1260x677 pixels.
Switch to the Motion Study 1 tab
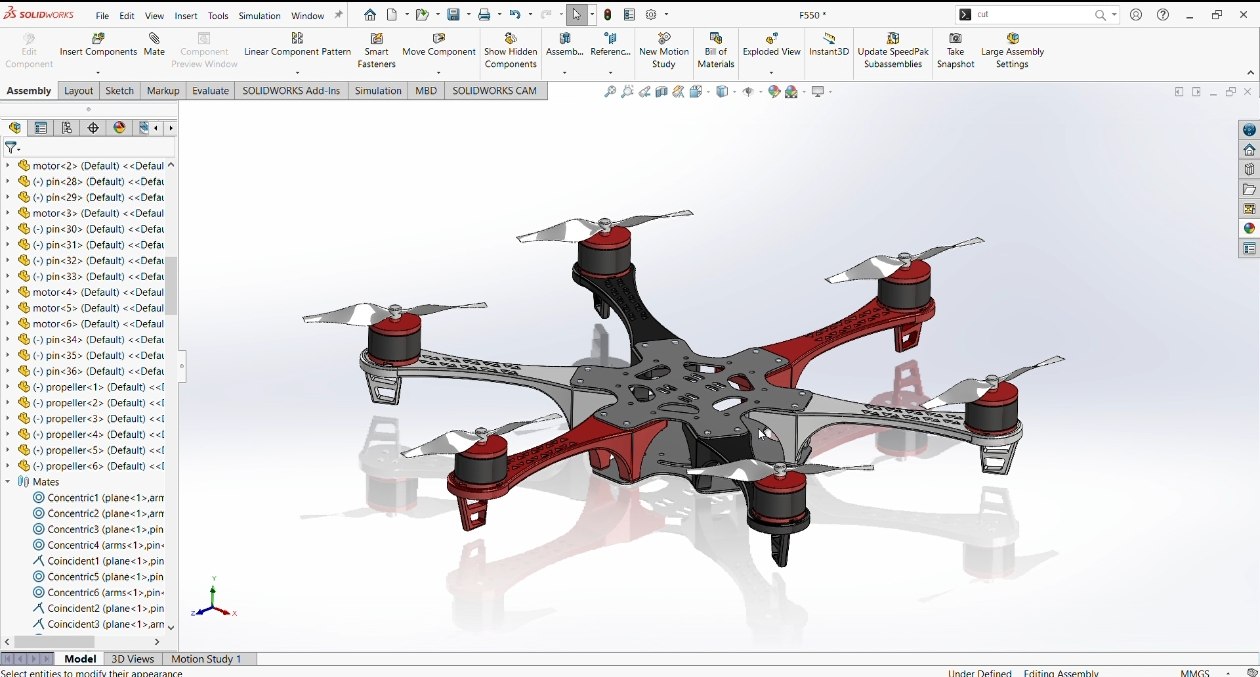[x=206, y=659]
